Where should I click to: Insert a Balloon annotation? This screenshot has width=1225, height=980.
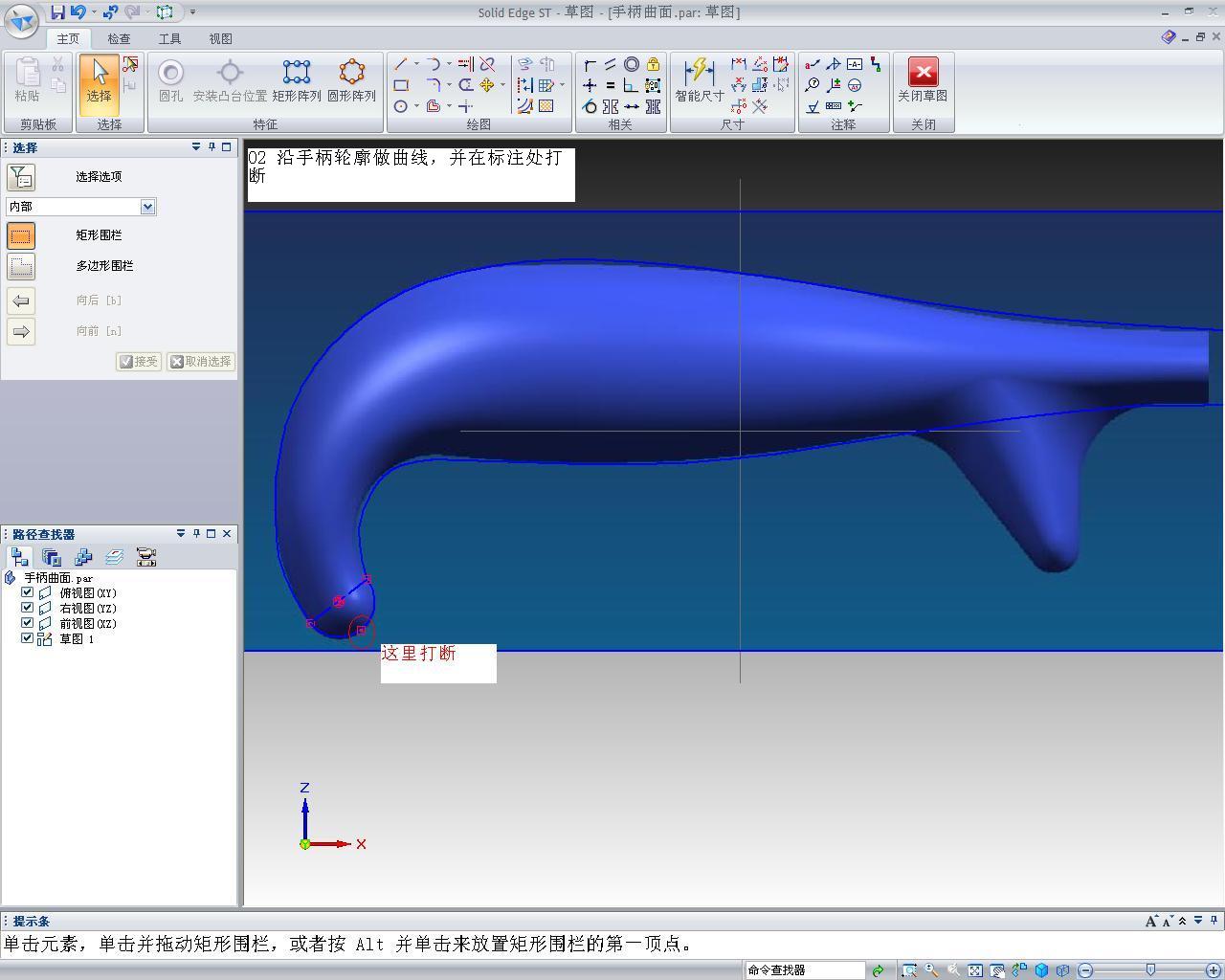point(813,85)
